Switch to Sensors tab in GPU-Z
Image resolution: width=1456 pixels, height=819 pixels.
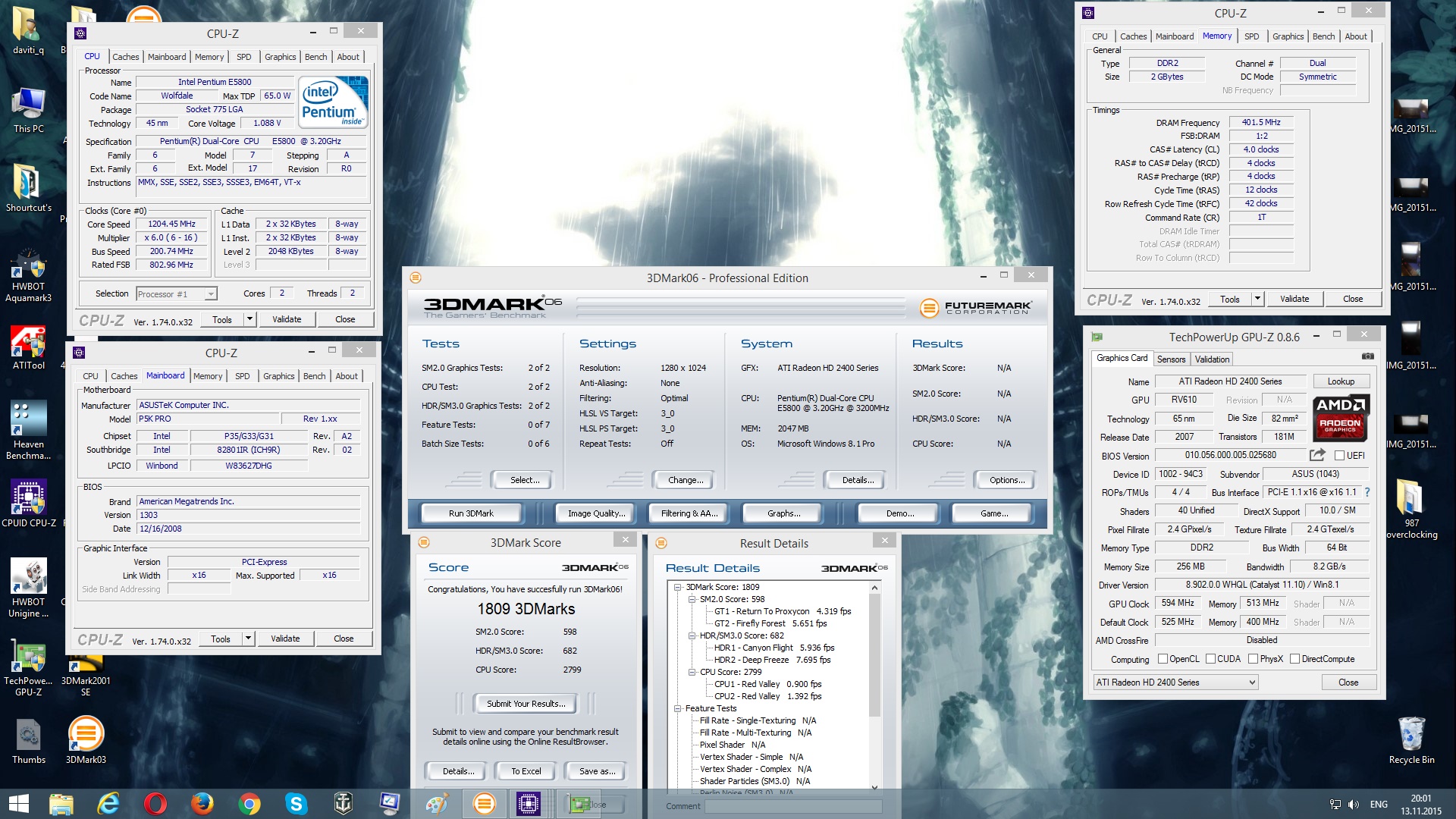pos(1171,359)
